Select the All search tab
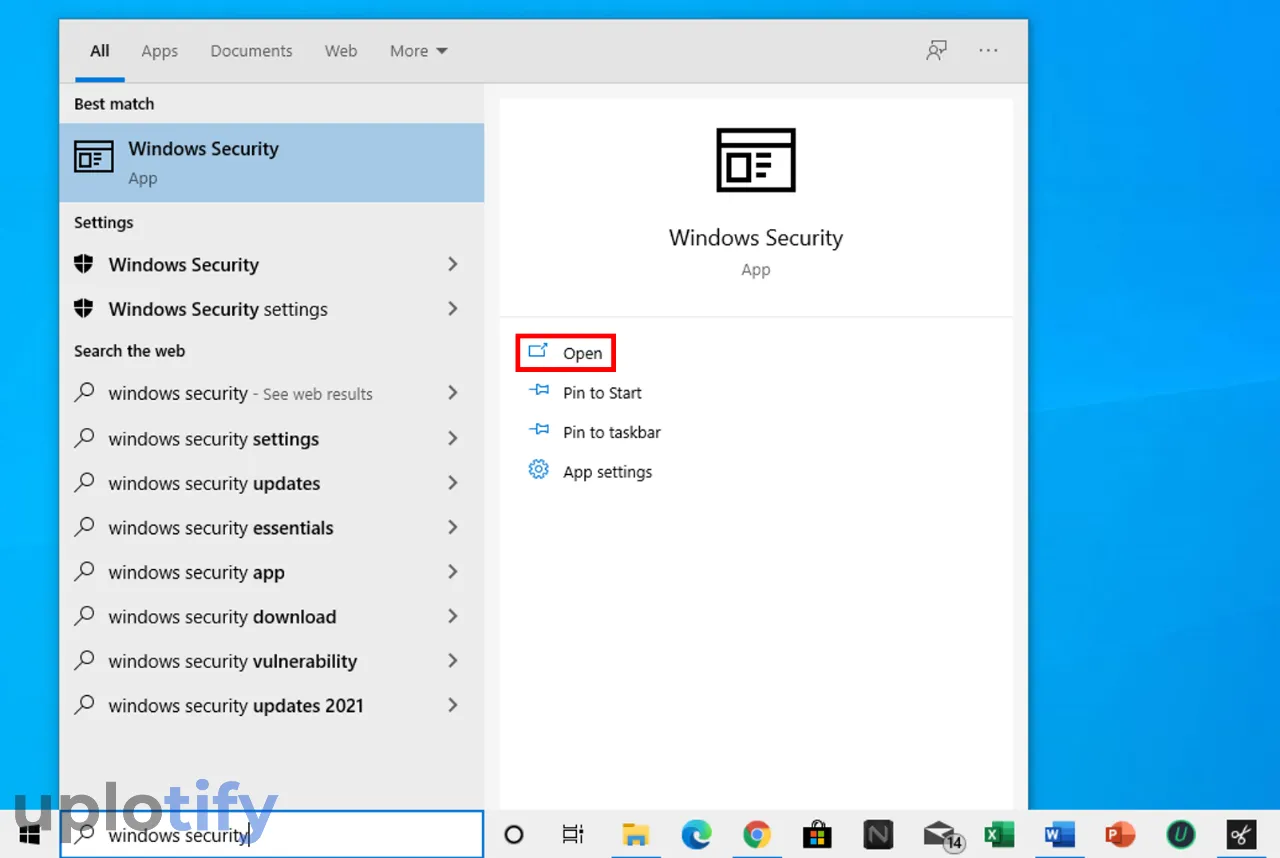The image size is (1280, 858). point(100,51)
